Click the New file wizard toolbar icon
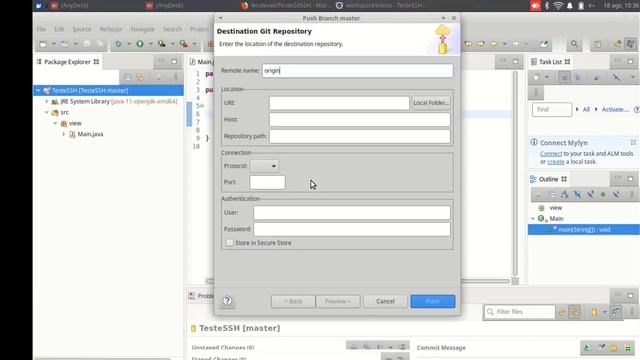The height and width of the screenshot is (360, 640). (43, 44)
